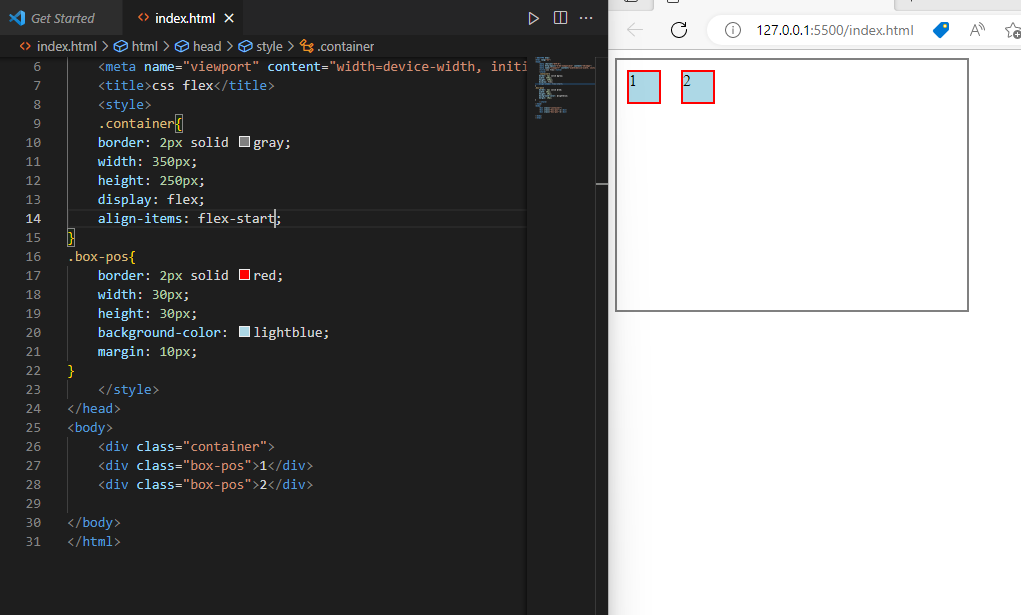Switch to the Get Started tab
This screenshot has width=1021, height=615.
(x=61, y=18)
